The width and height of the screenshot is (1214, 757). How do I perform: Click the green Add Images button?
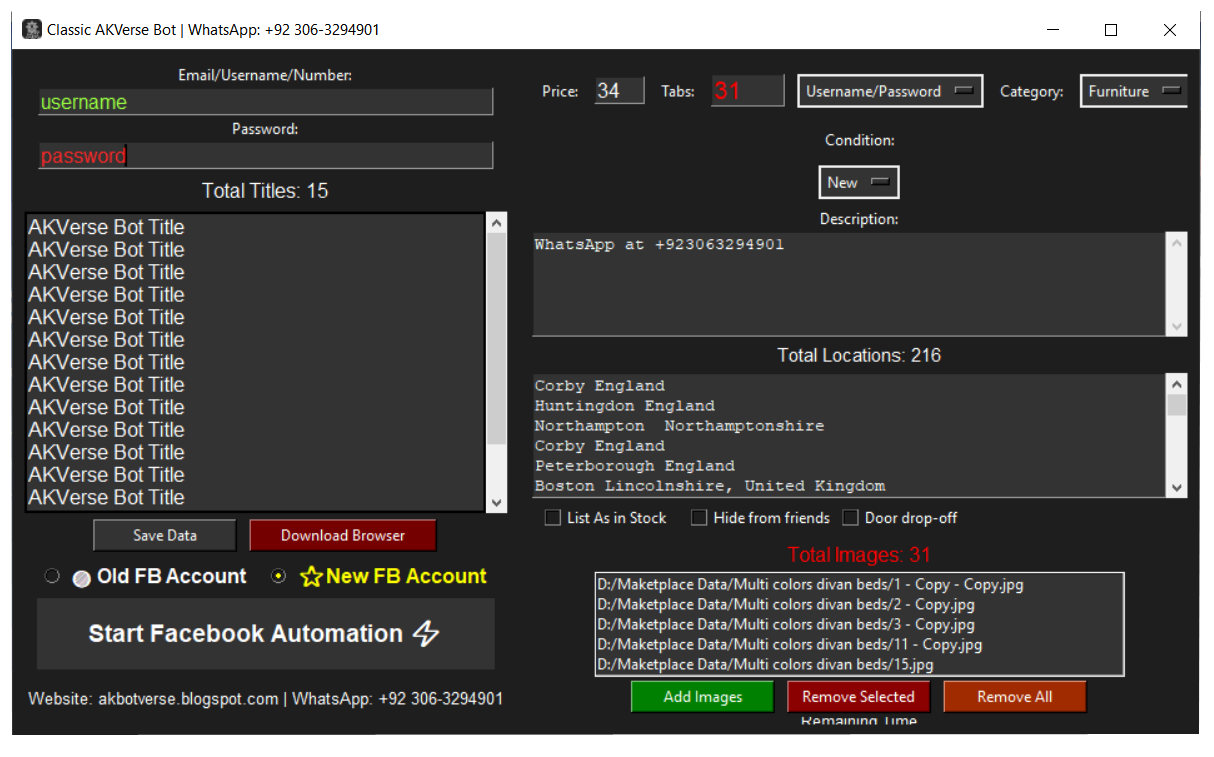702,697
